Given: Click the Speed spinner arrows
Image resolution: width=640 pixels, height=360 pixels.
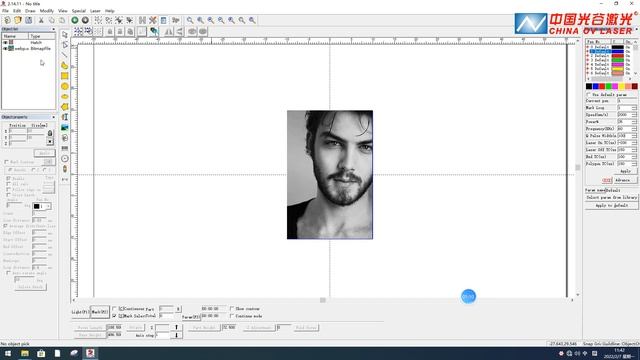Looking at the screenshot, I should pyautogui.click(x=634, y=115).
